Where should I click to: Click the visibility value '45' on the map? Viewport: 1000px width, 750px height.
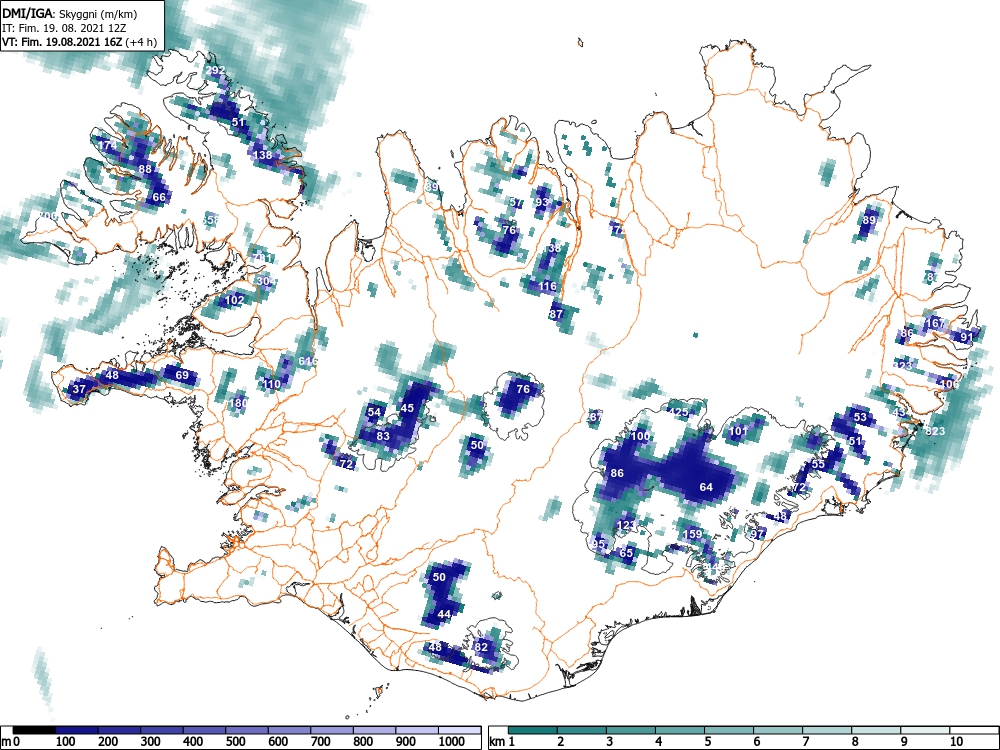(x=407, y=408)
